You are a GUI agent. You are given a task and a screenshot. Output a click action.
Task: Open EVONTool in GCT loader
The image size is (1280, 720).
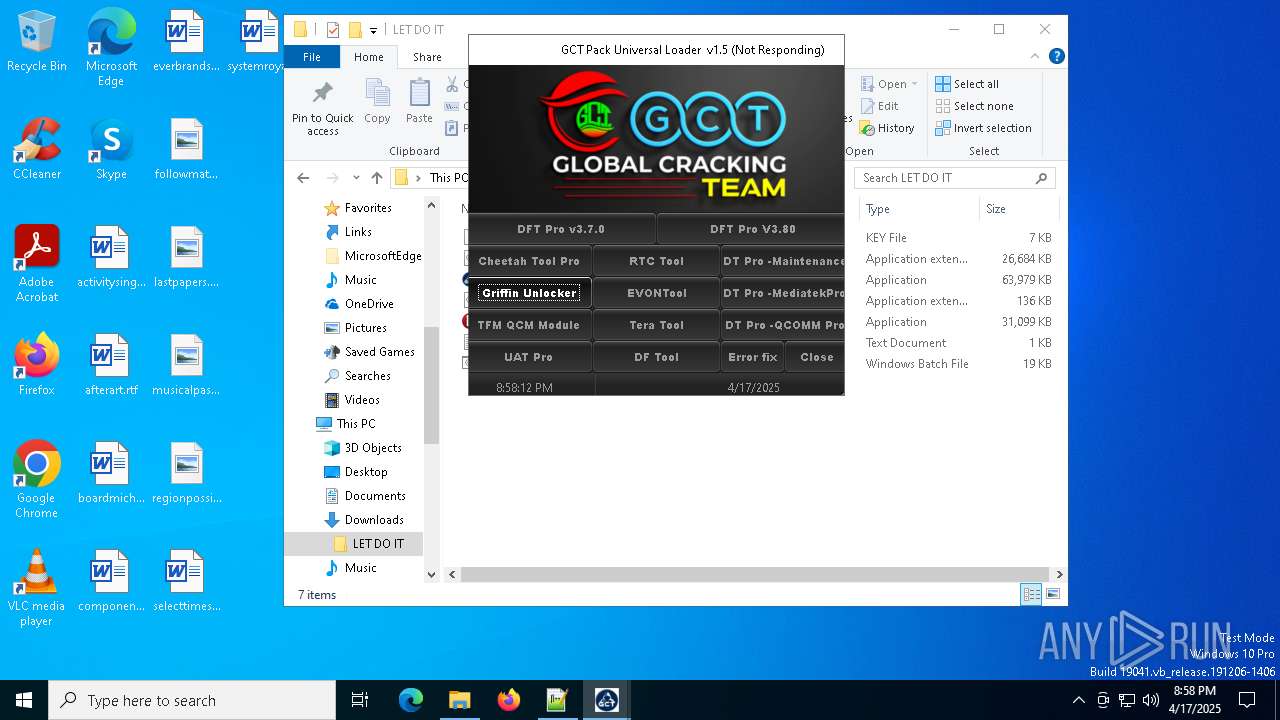(x=656, y=293)
